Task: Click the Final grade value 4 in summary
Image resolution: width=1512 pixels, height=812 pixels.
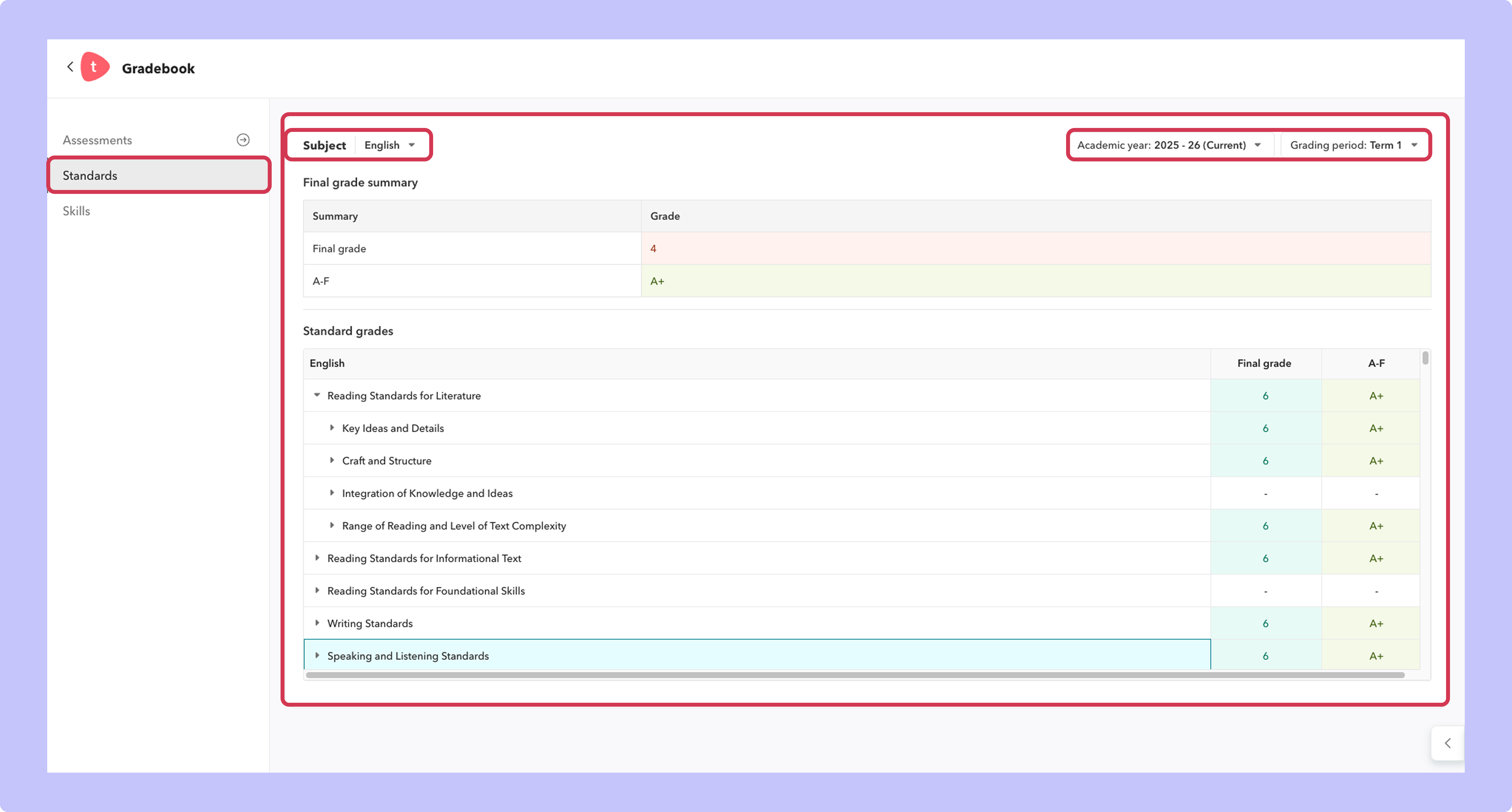Action: click(653, 248)
